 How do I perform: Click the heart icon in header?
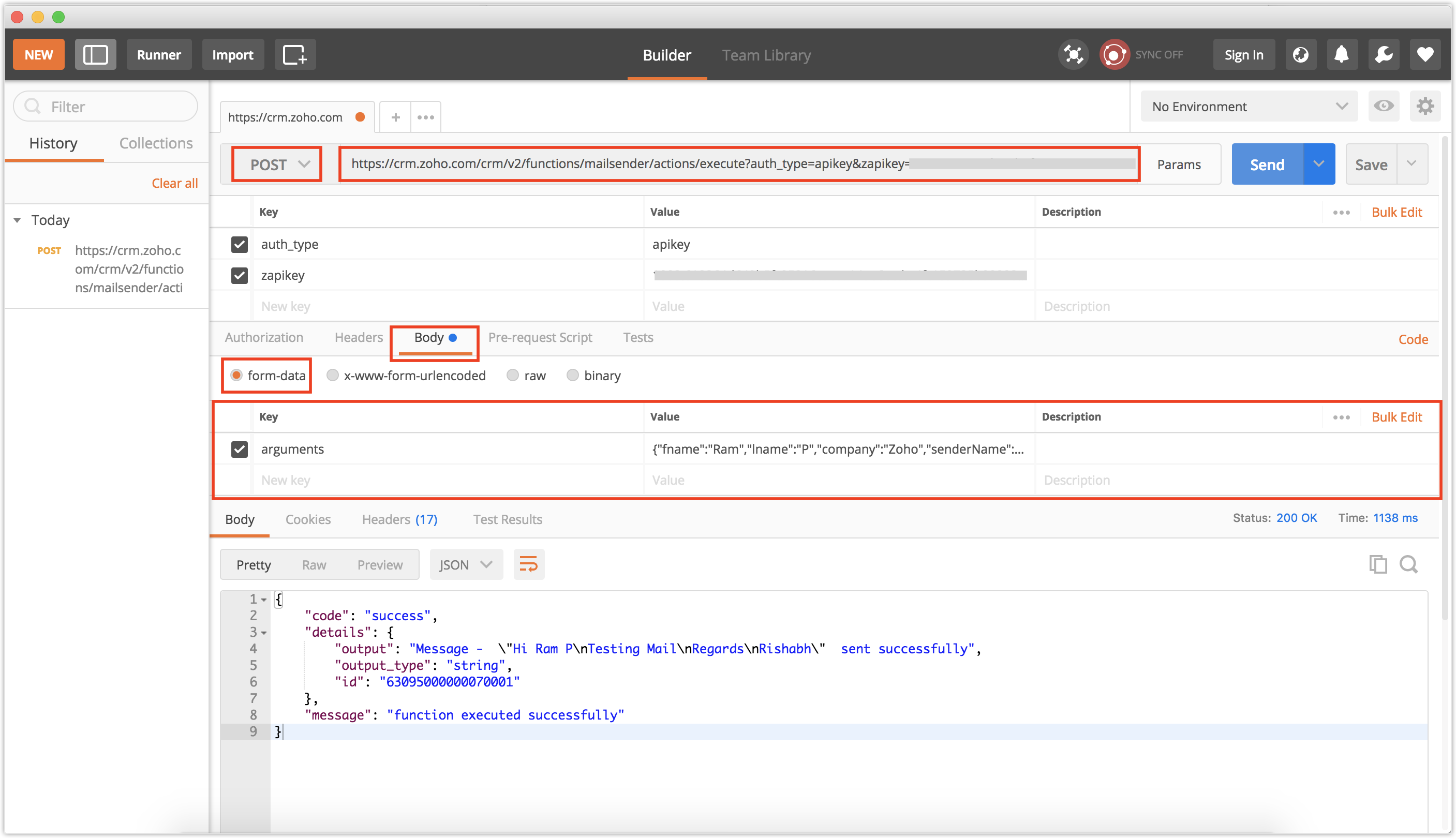coord(1425,55)
